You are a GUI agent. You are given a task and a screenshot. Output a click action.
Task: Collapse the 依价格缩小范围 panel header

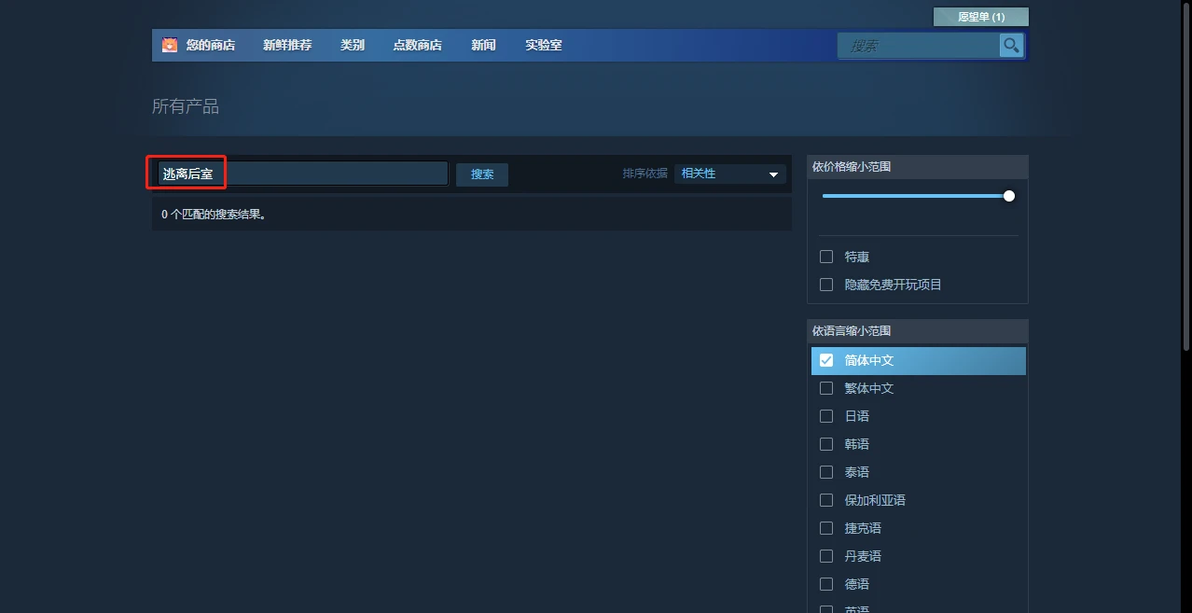click(x=918, y=167)
